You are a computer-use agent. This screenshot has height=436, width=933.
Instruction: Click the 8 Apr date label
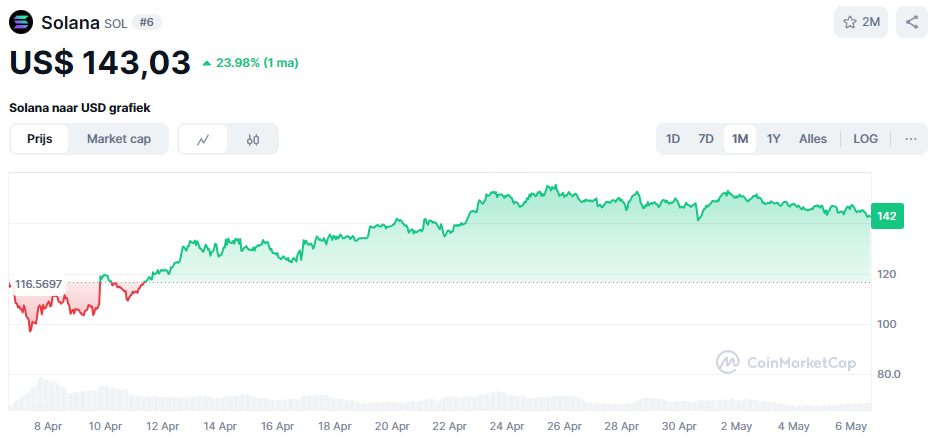point(48,426)
